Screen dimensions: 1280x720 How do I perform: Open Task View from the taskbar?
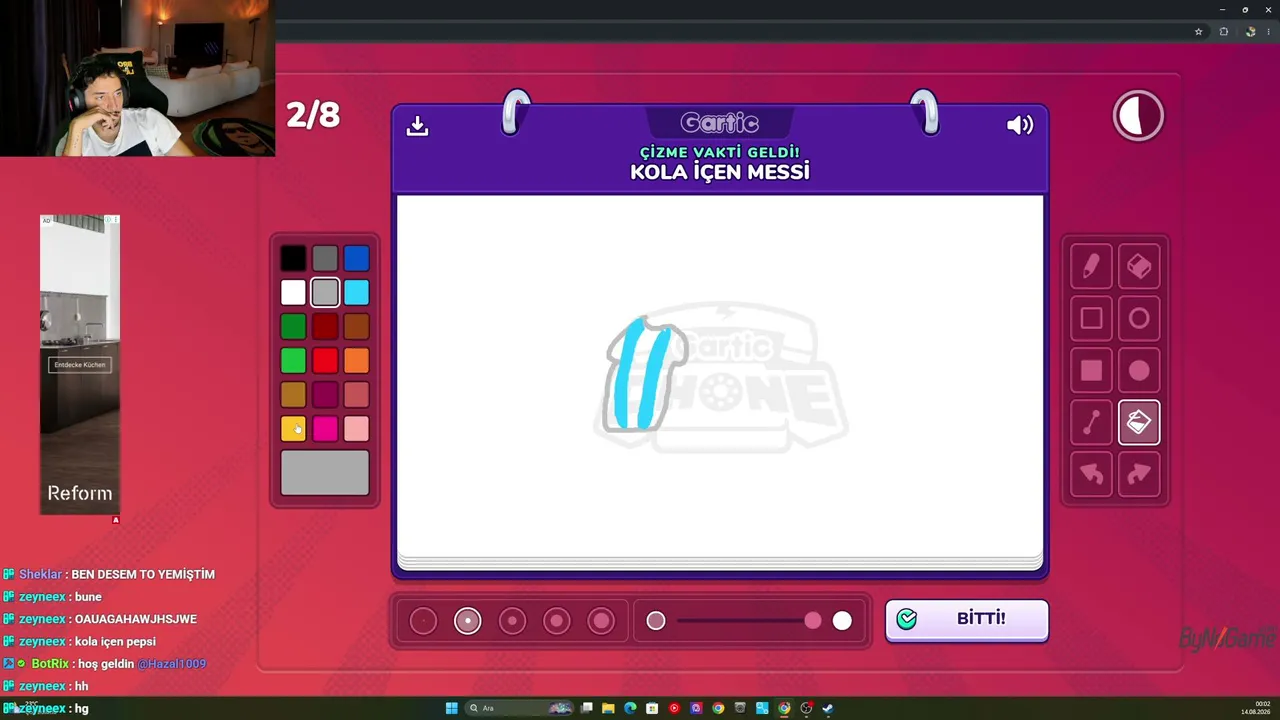coord(587,708)
